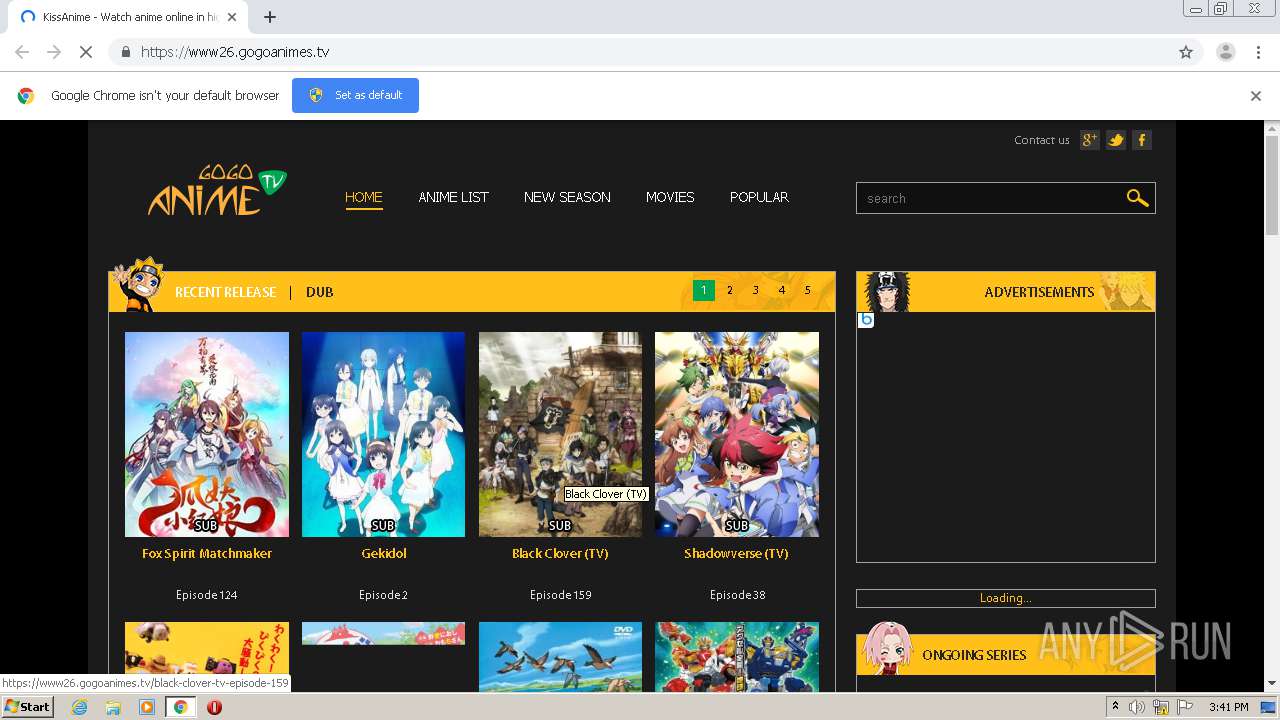Click the GoGoAnime TV logo

pyautogui.click(x=217, y=190)
